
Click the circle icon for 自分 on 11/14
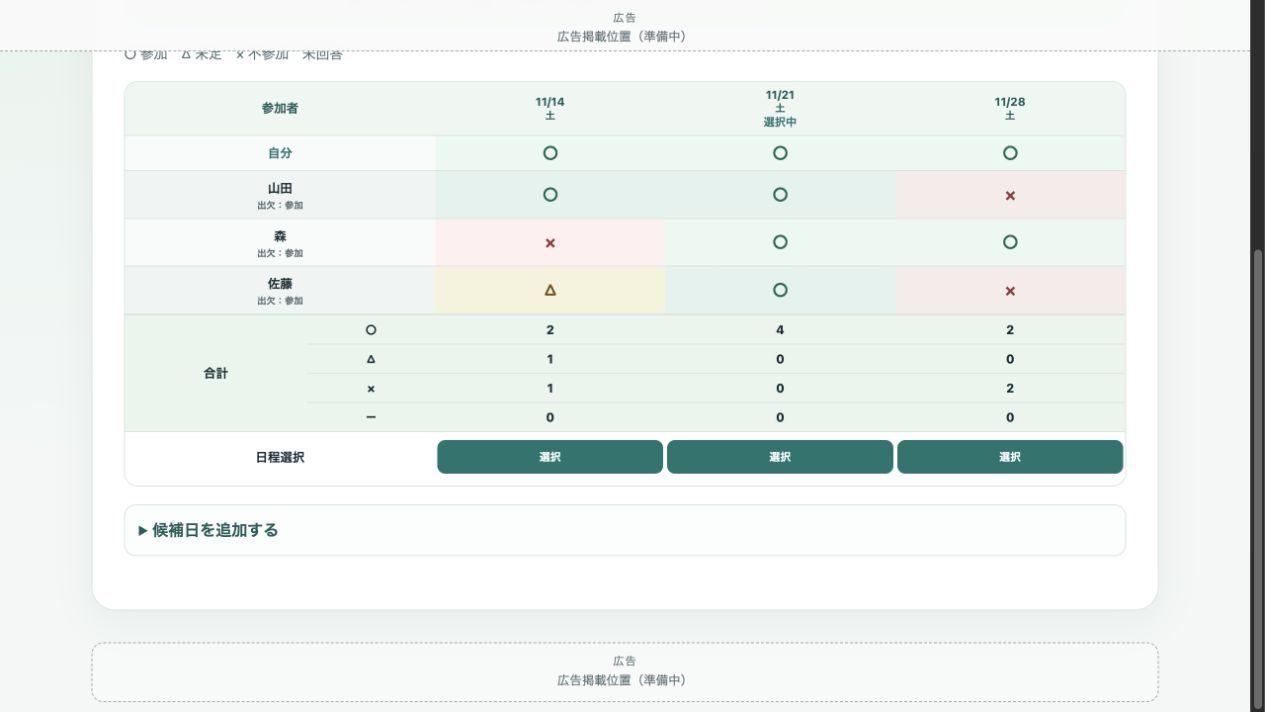[x=550, y=153]
